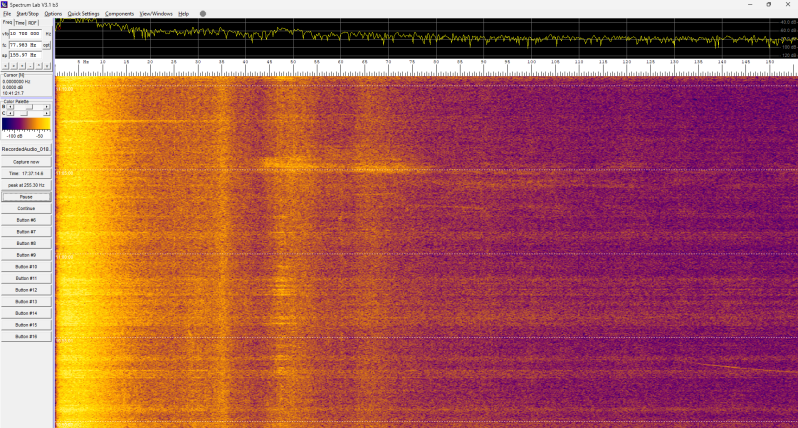Click Button #12
Viewport: 798px width, 428px height.
(x=26, y=290)
